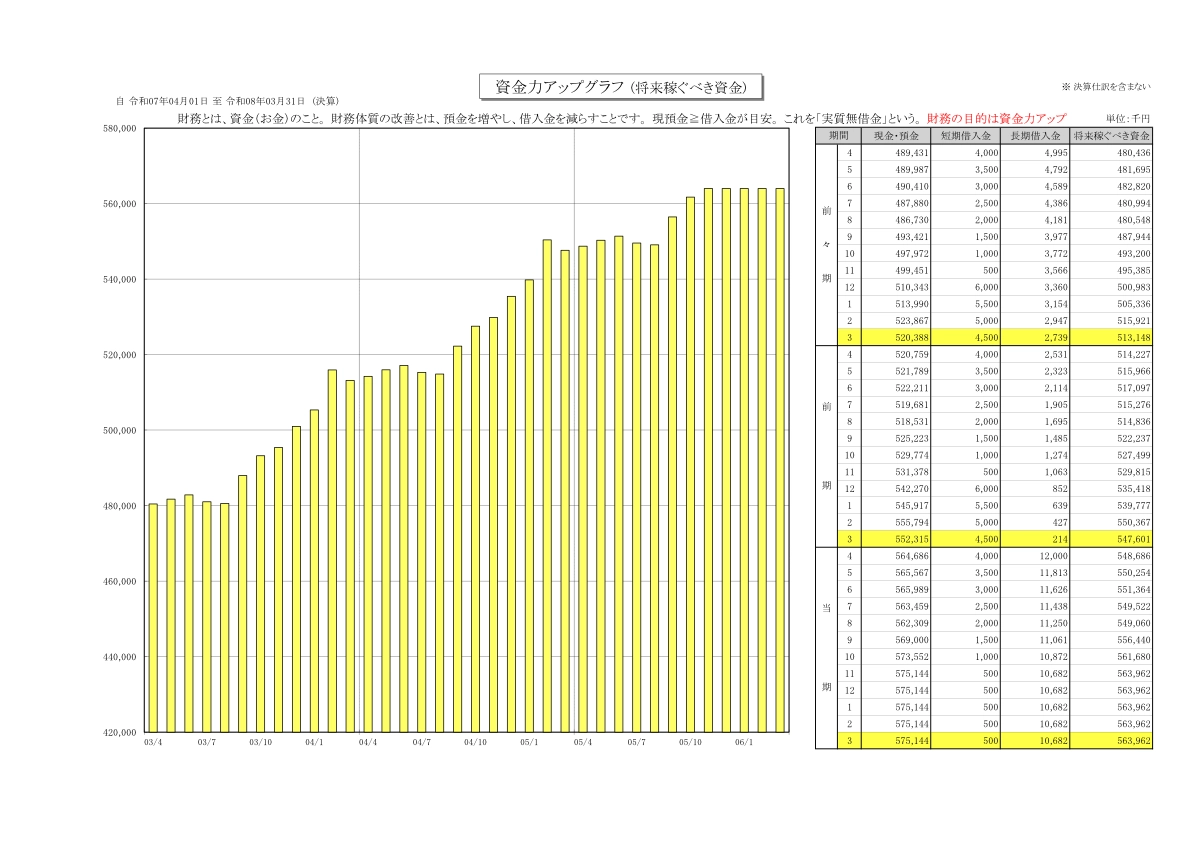Select the 将来稼ぐべき資金 column header

pos(1111,135)
